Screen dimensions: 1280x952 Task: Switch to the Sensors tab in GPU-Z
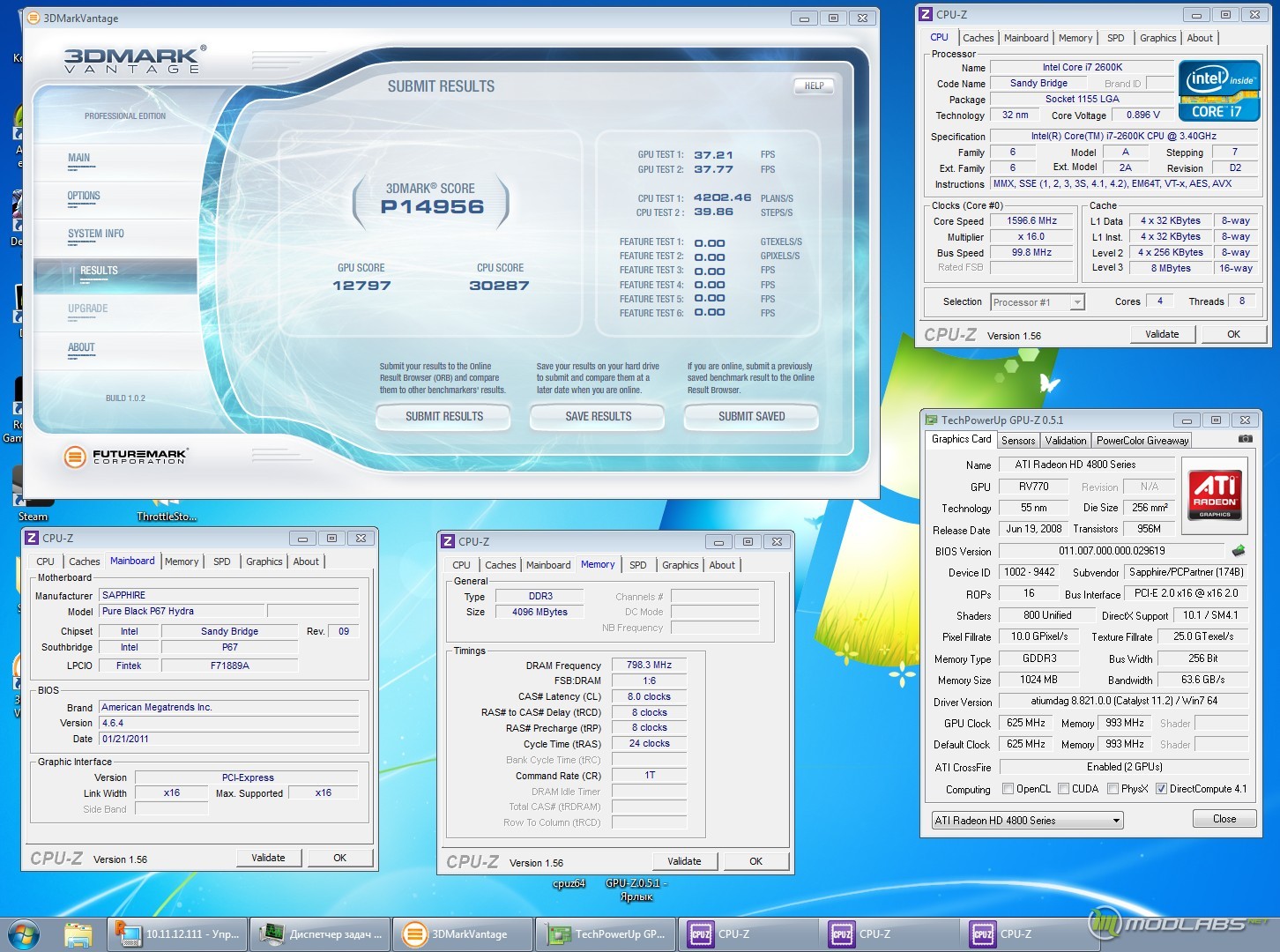click(x=1018, y=440)
